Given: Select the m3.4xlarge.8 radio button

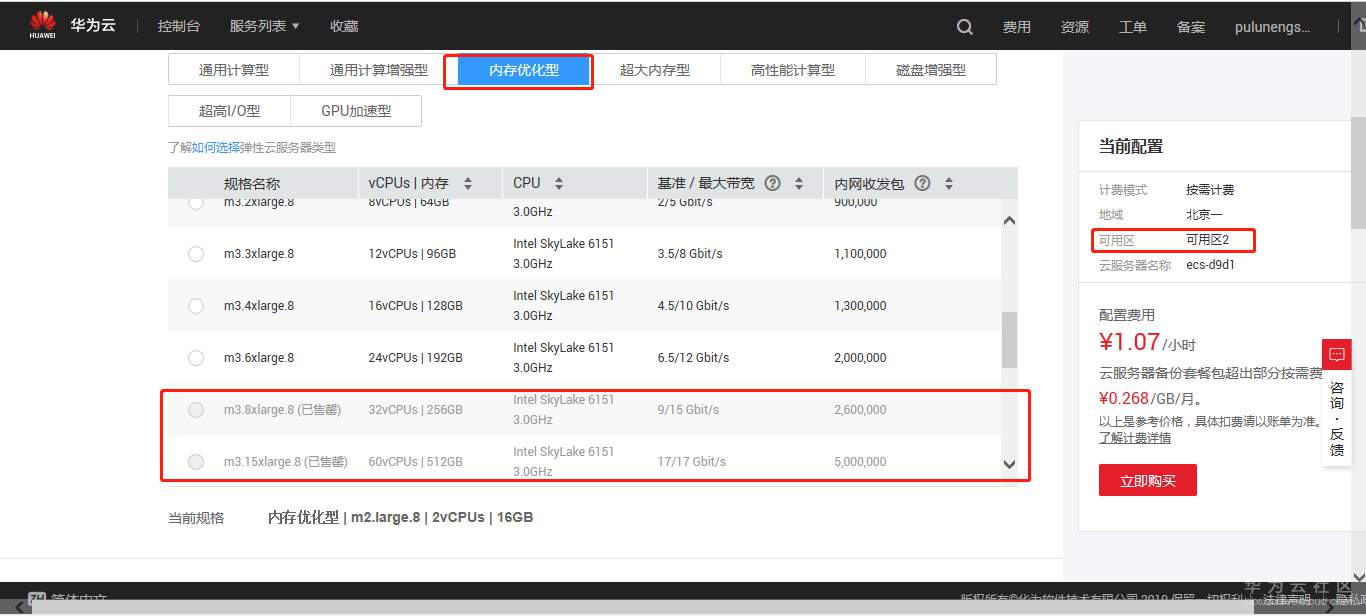Looking at the screenshot, I should 196,306.
